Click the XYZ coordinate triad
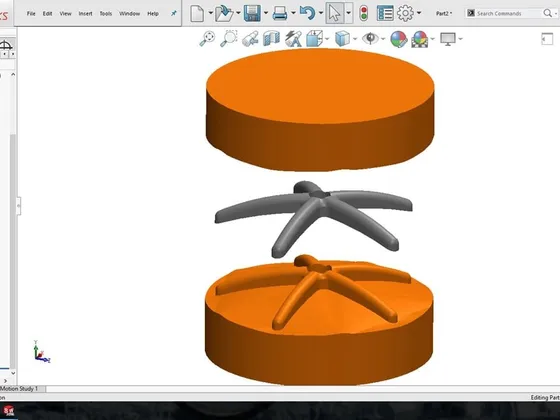Viewport: 560px width, 420px height. (x=41, y=352)
